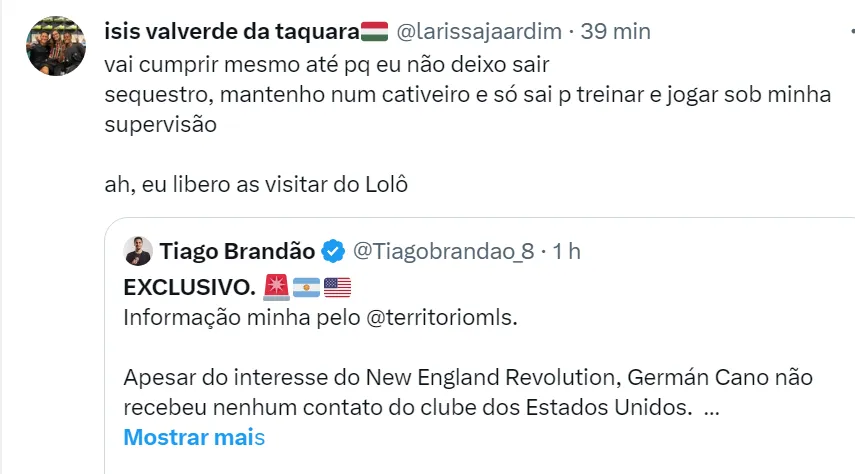The height and width of the screenshot is (474, 855).
Task: Click the line mentioning Lolô visits
Action: click(x=256, y=185)
